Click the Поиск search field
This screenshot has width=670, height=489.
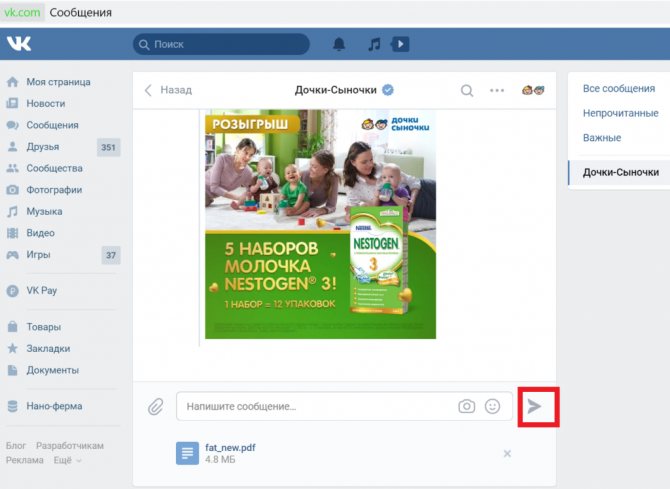coord(221,44)
